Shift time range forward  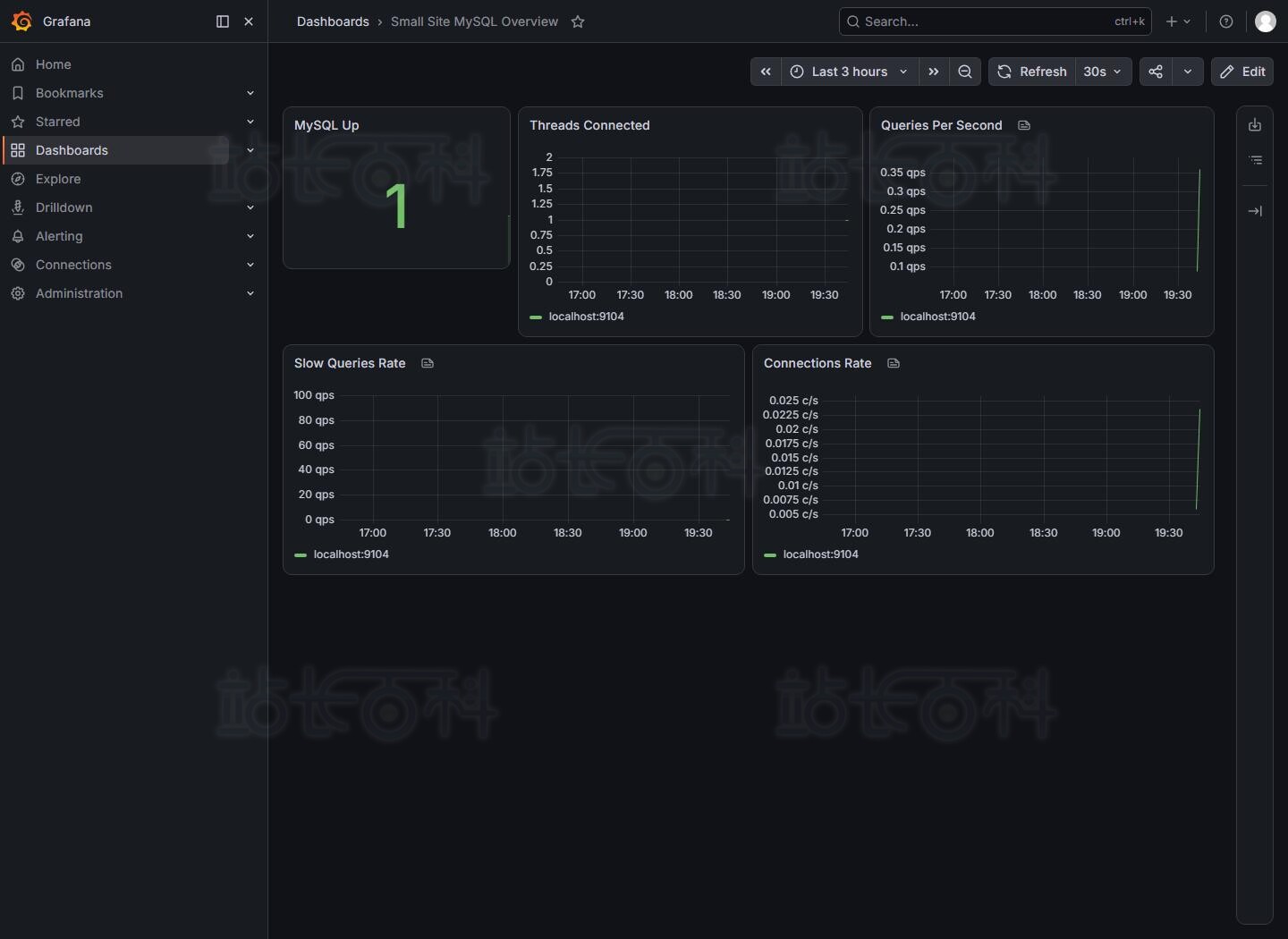(934, 72)
